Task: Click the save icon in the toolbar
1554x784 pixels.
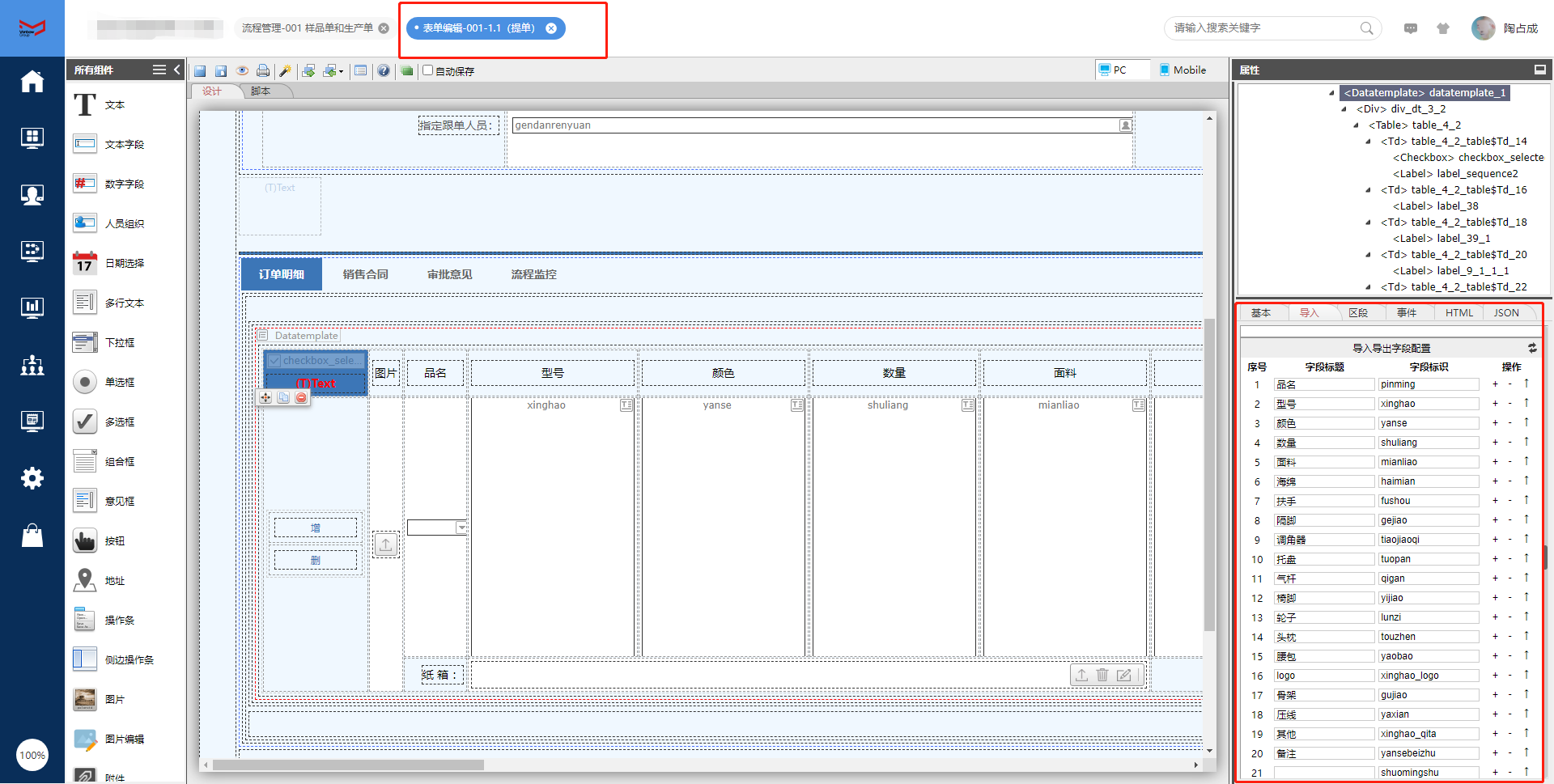Action: (200, 71)
